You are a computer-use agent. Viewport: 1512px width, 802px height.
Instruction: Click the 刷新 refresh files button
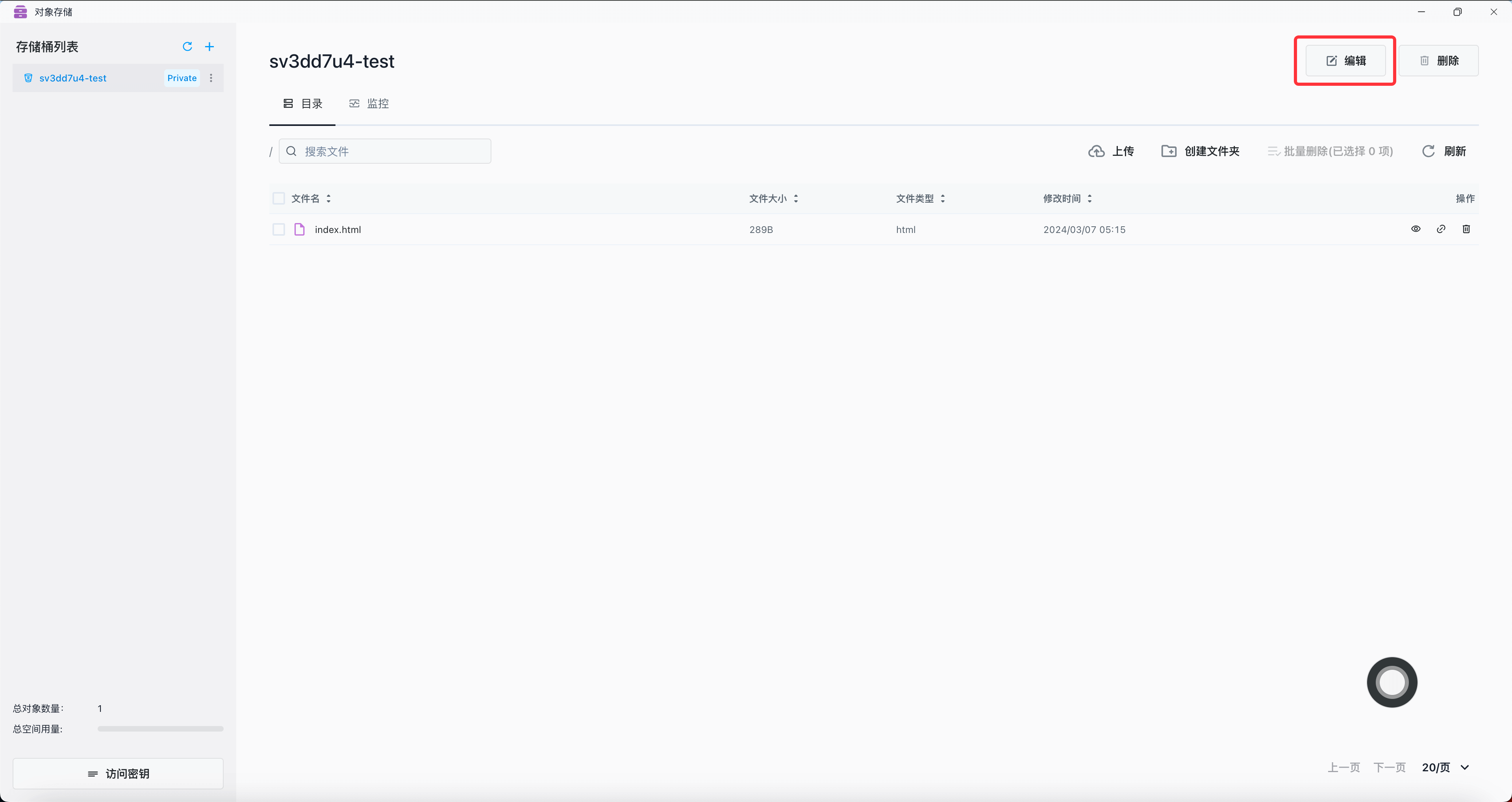click(1444, 152)
